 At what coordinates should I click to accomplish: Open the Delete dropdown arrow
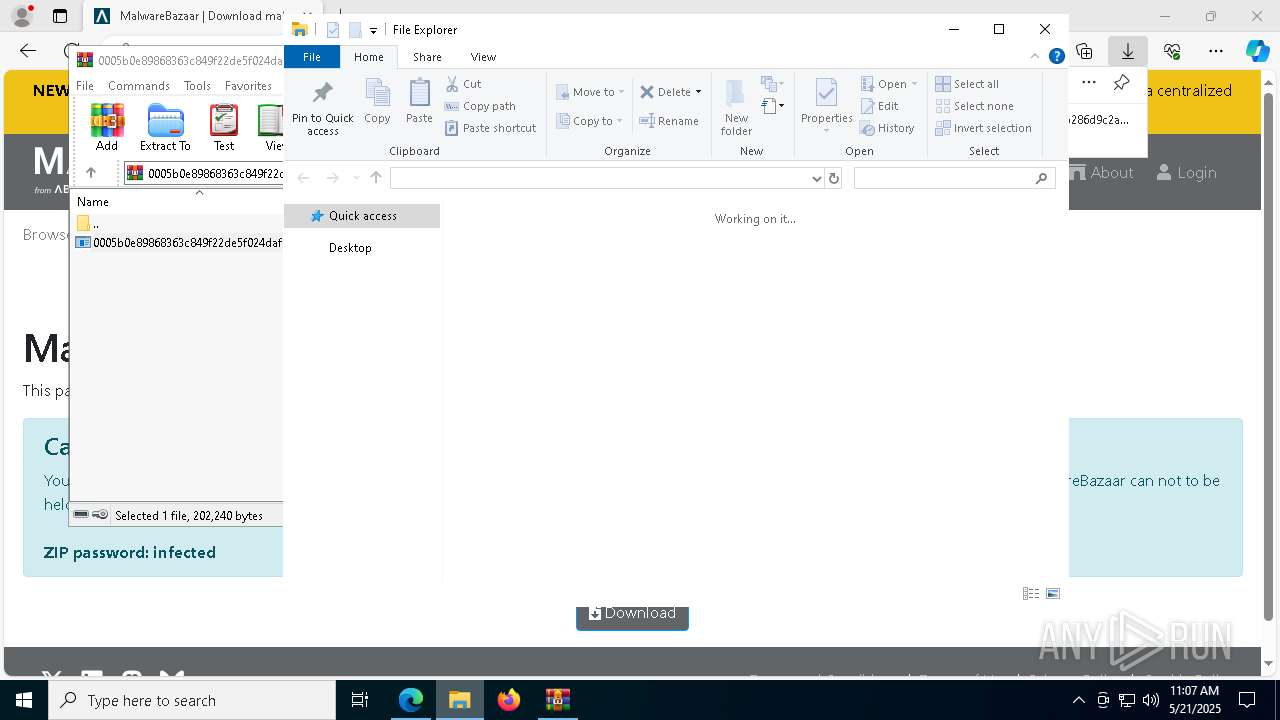[698, 92]
